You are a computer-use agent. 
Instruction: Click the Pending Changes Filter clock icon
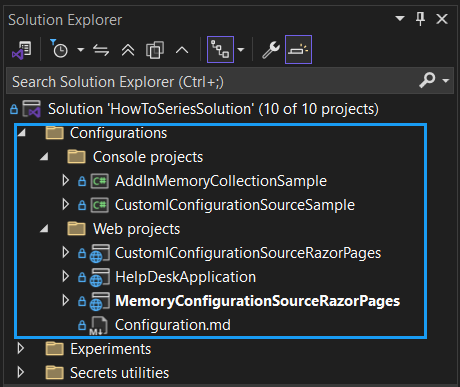59,49
